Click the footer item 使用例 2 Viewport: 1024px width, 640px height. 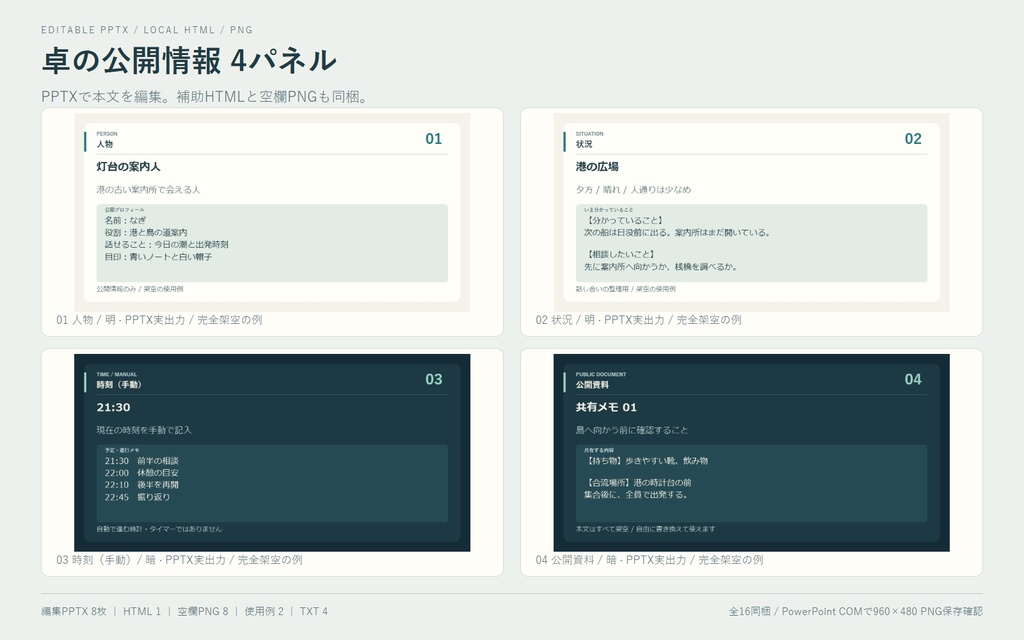(x=264, y=611)
